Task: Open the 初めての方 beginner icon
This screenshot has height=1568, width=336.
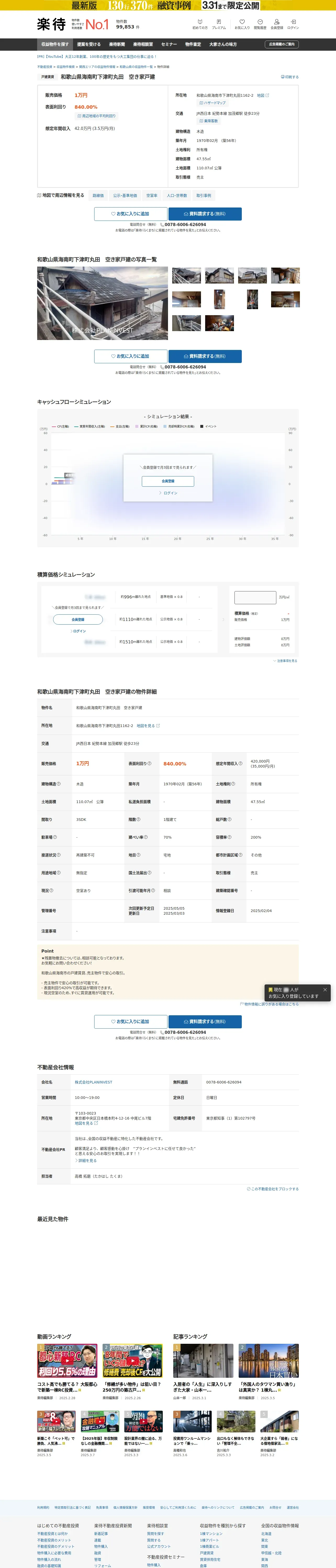Action: pyautogui.click(x=199, y=24)
